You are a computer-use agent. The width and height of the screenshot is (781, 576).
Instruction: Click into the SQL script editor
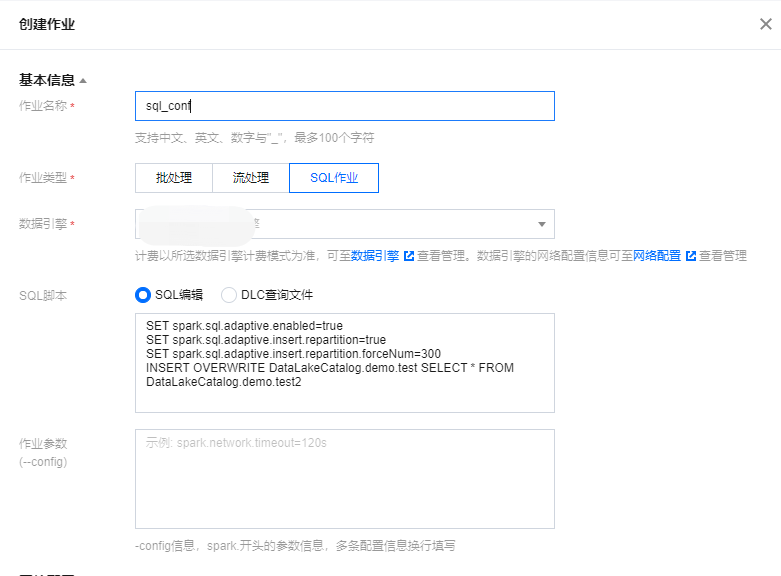coord(345,363)
